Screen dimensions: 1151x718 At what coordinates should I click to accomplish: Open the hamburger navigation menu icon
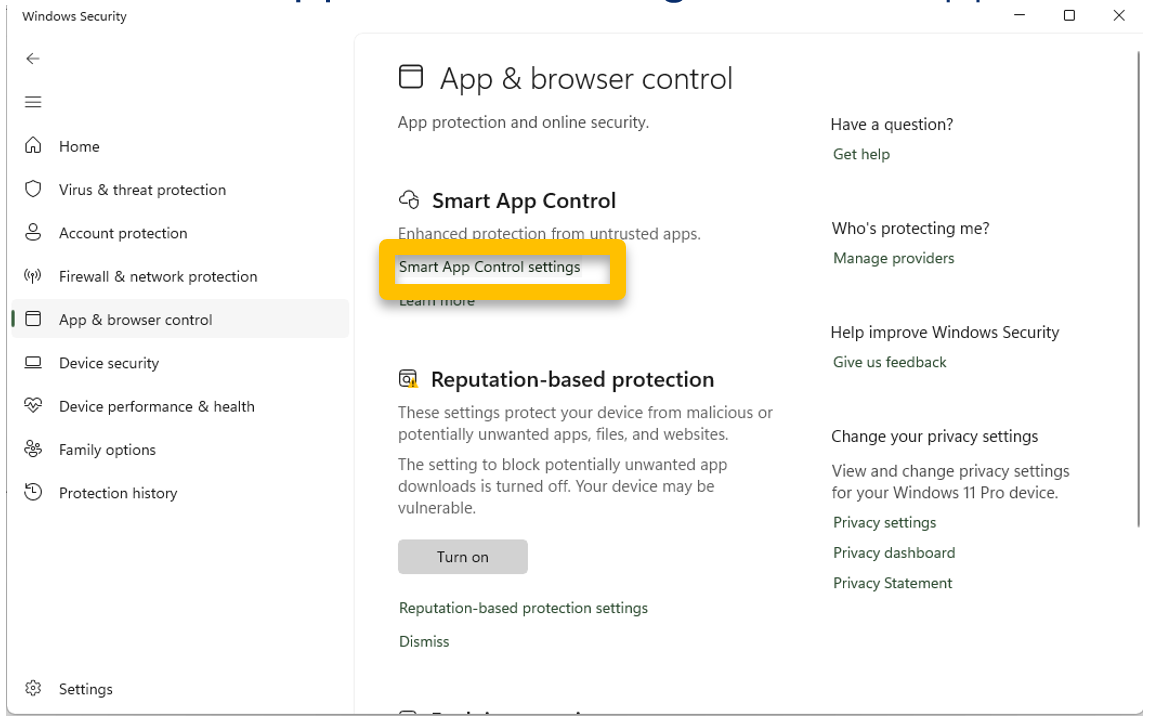[33, 102]
